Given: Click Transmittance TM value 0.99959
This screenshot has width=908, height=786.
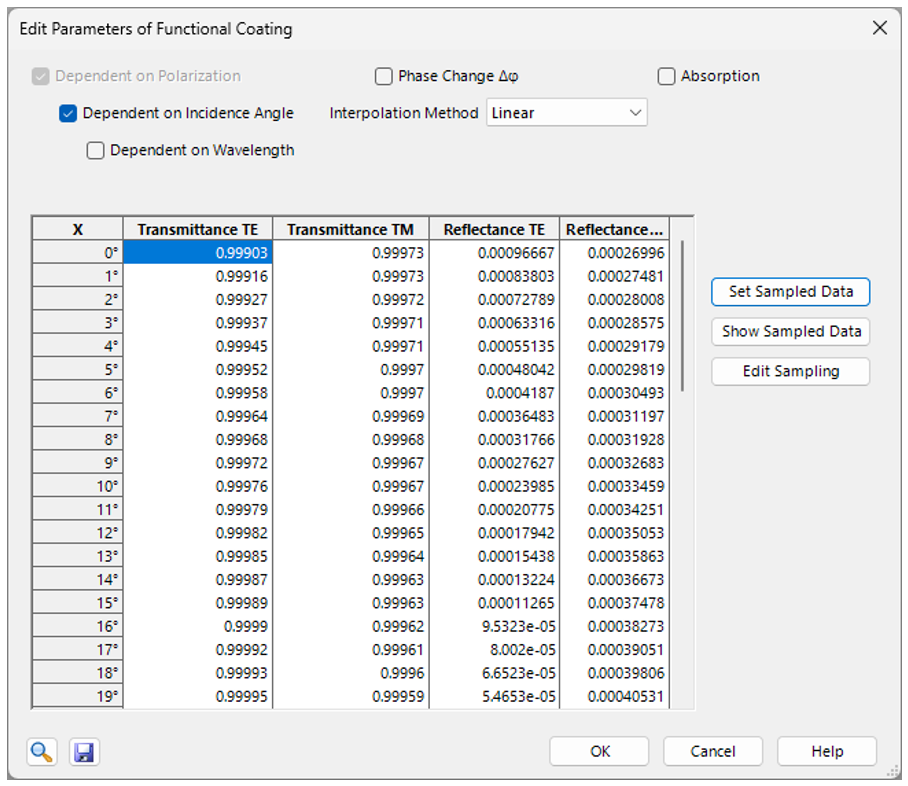Looking at the screenshot, I should point(350,696).
